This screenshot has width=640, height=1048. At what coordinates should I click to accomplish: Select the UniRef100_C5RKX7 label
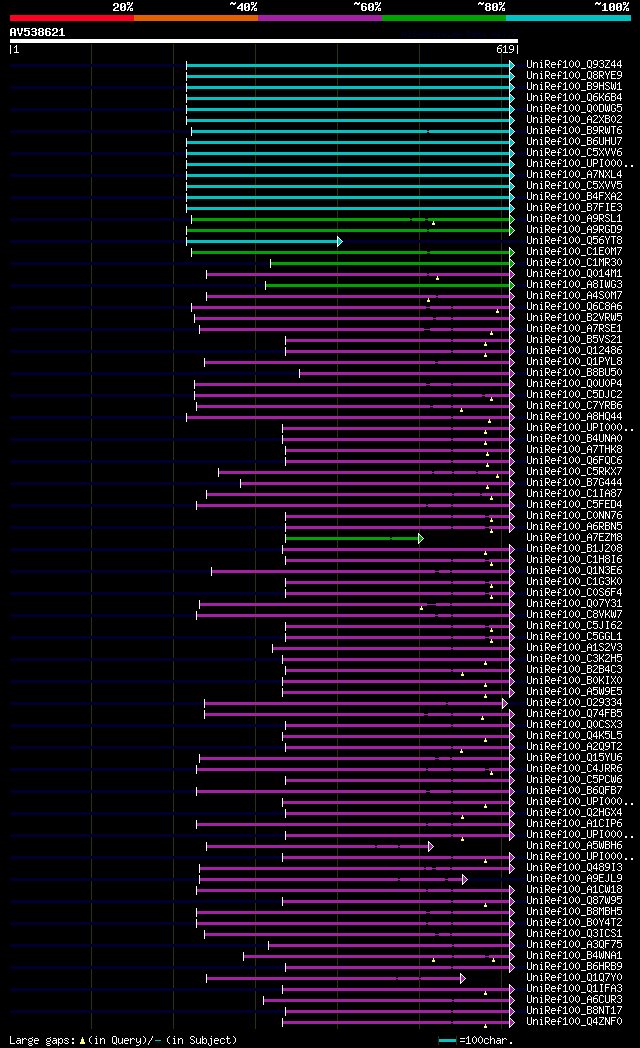pos(574,473)
